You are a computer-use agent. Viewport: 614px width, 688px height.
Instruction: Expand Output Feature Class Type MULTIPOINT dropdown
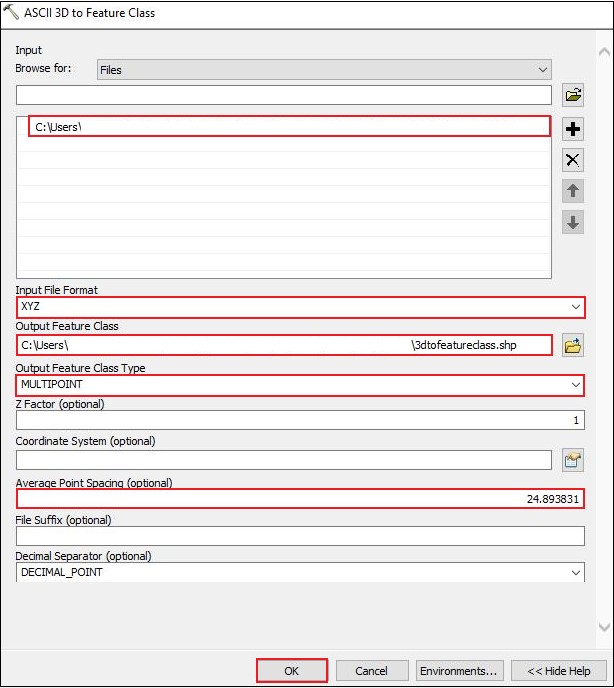point(301,385)
